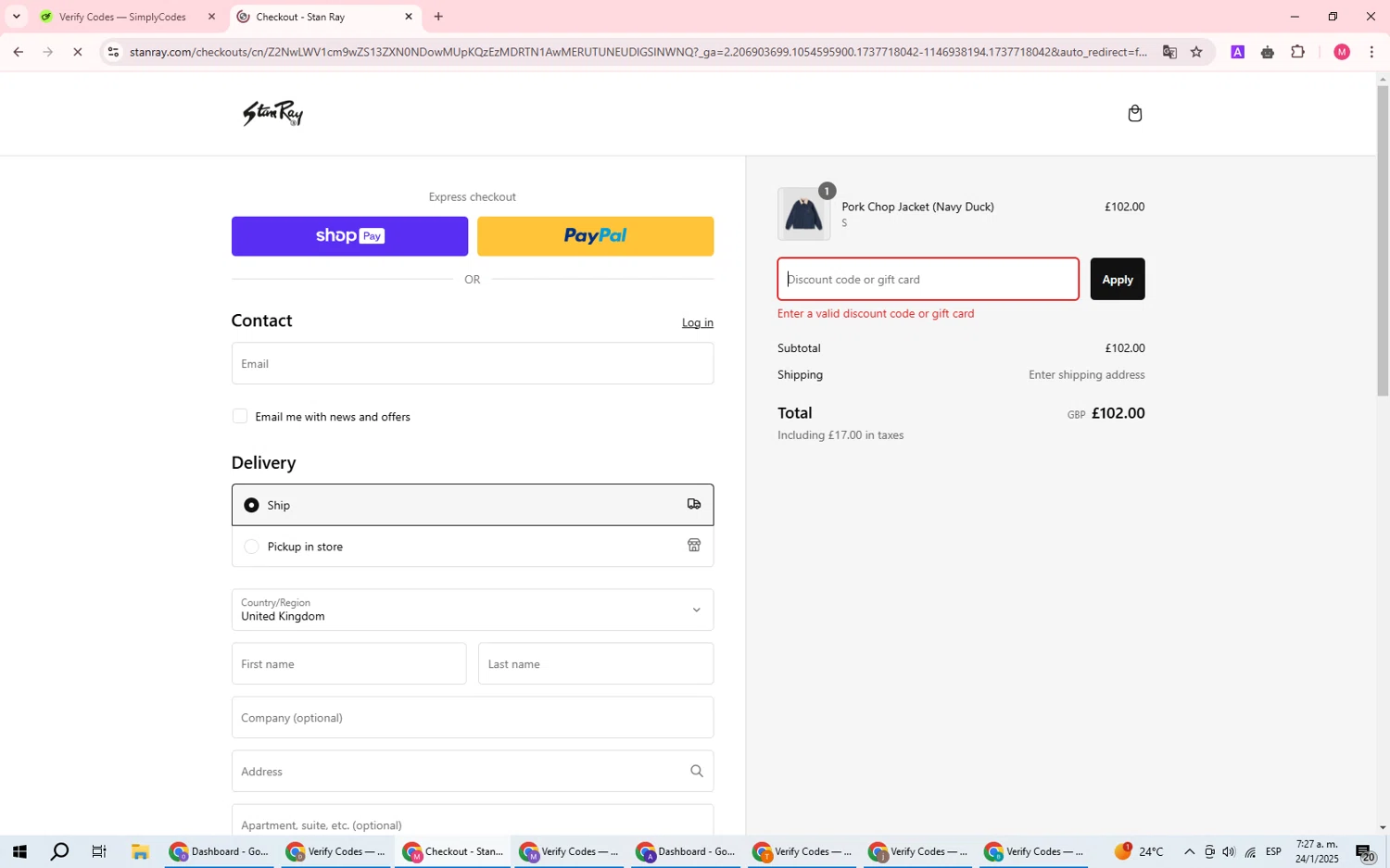
Task: Select the Pickup in store option
Action: pyautogui.click(x=472, y=547)
